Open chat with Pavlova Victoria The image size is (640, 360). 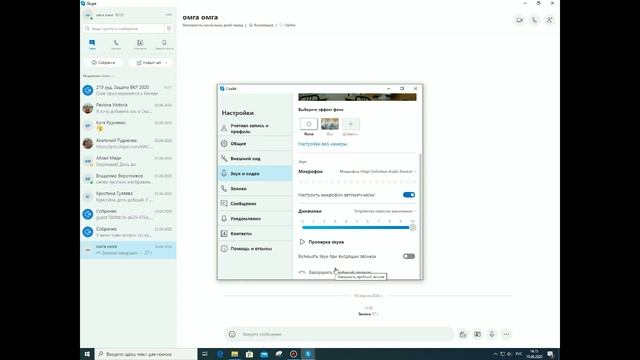128,108
